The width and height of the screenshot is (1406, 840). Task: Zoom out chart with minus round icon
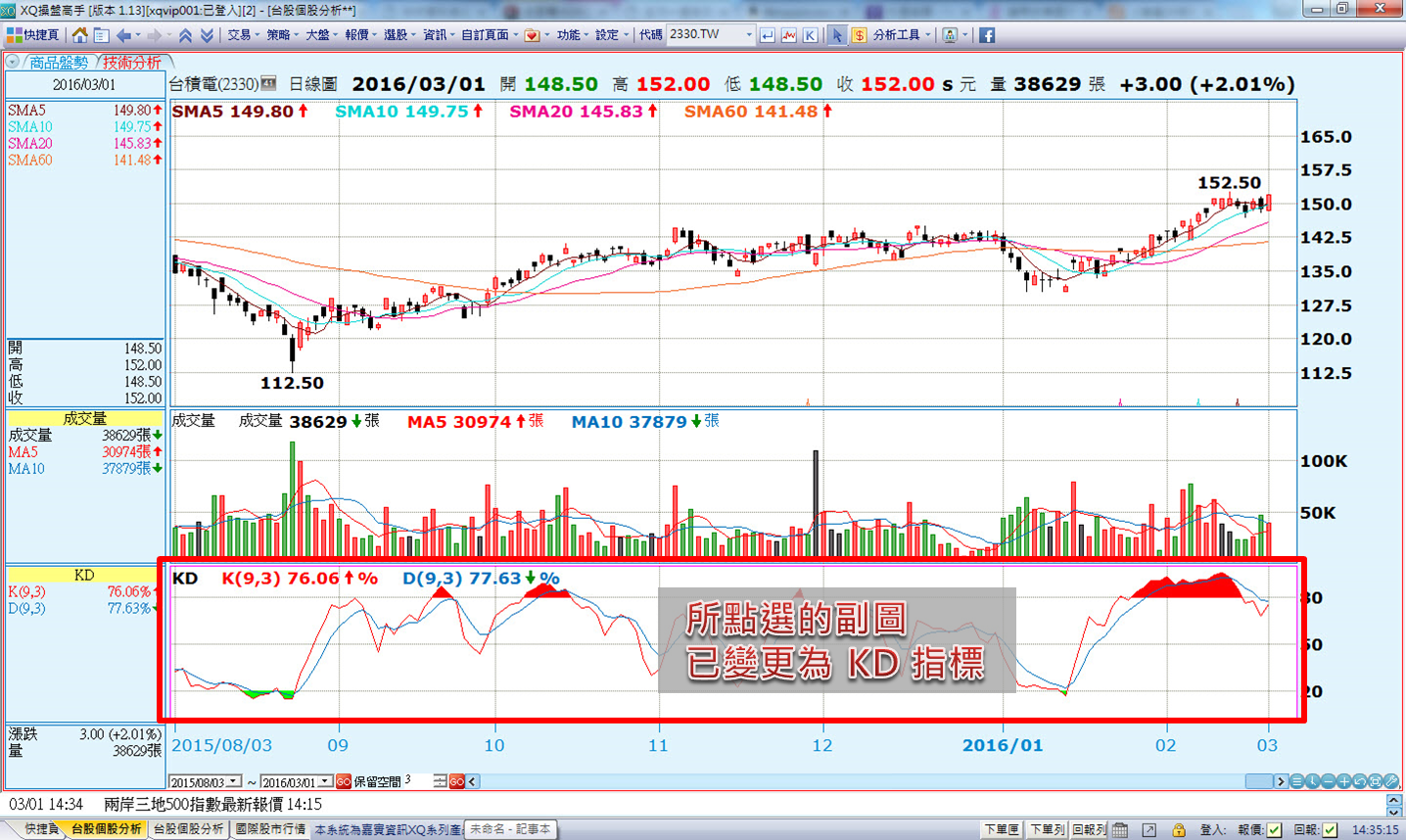1329,781
